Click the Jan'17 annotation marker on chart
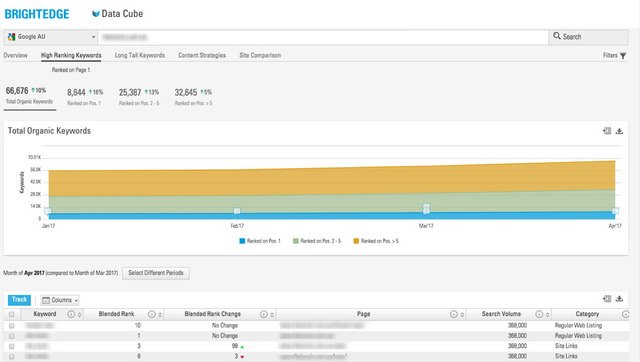 coord(48,211)
